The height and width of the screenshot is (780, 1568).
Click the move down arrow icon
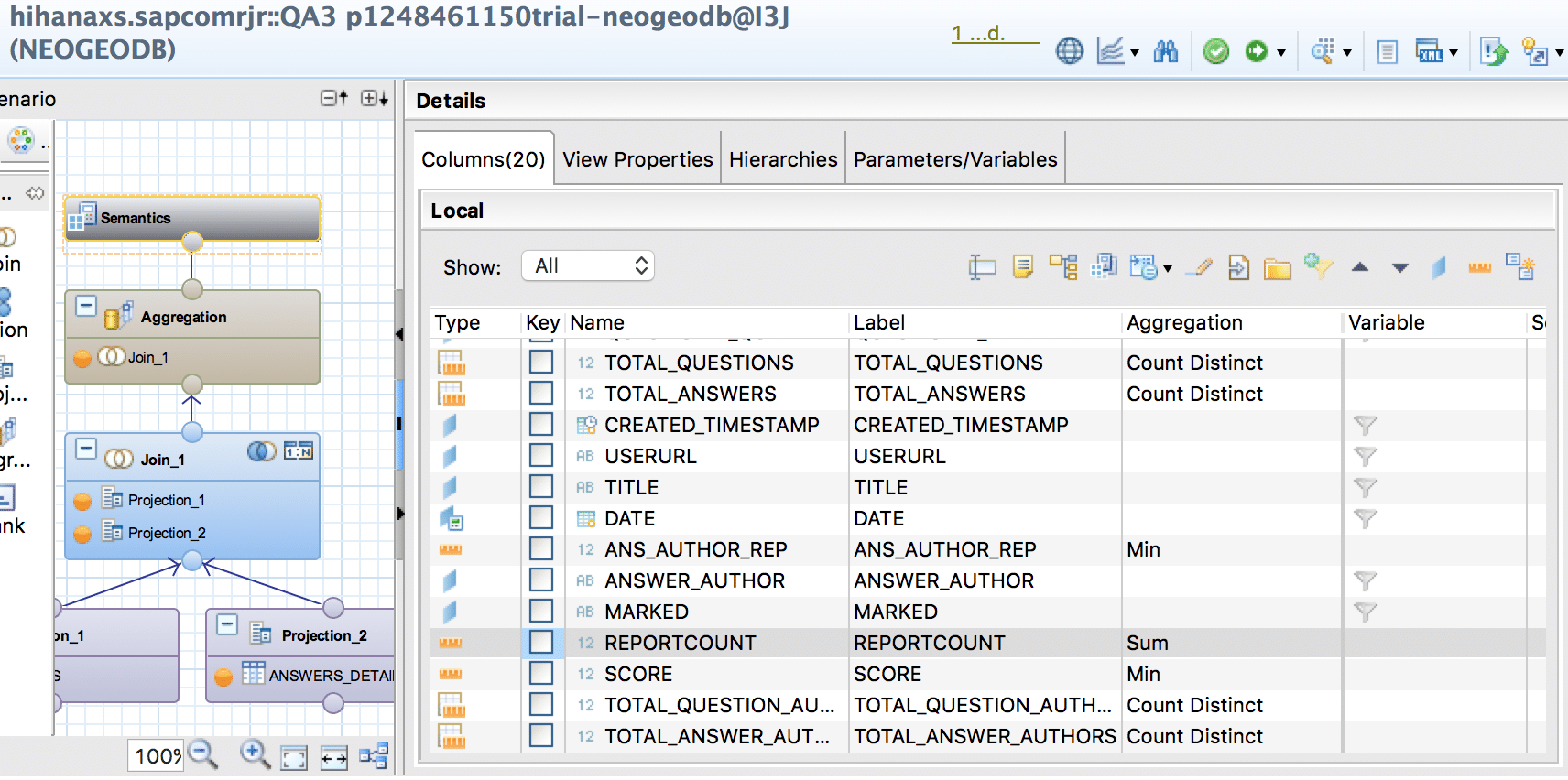coord(1399,267)
